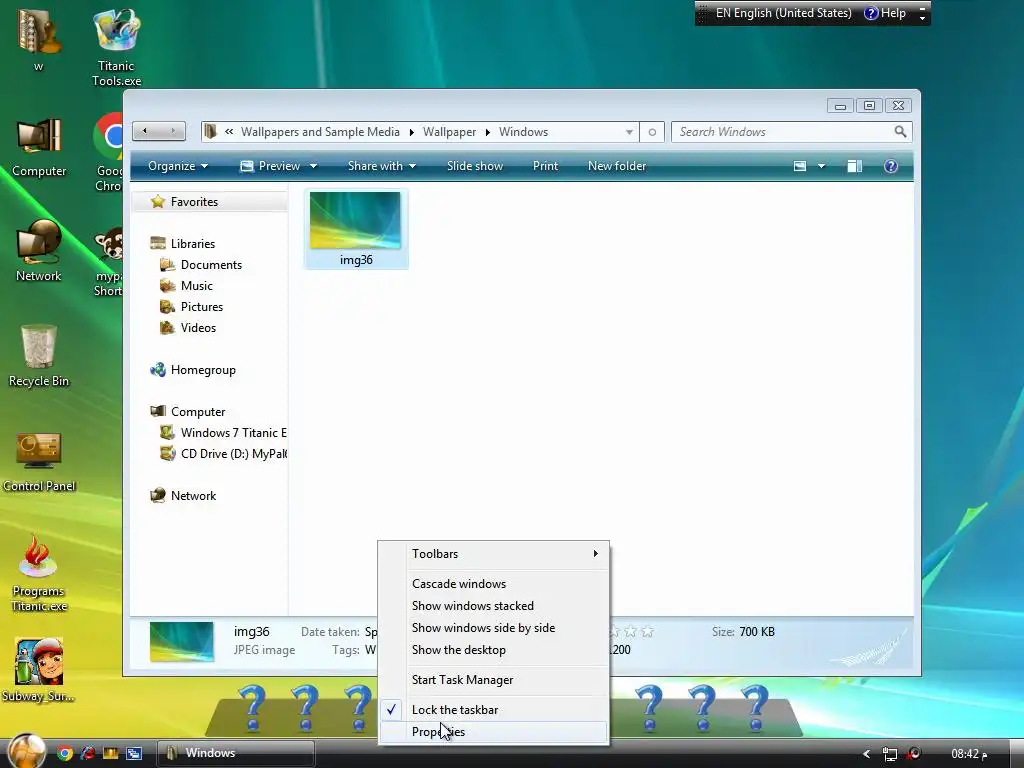Select Windows 7 Titanic drive in sidebar

tap(223, 433)
